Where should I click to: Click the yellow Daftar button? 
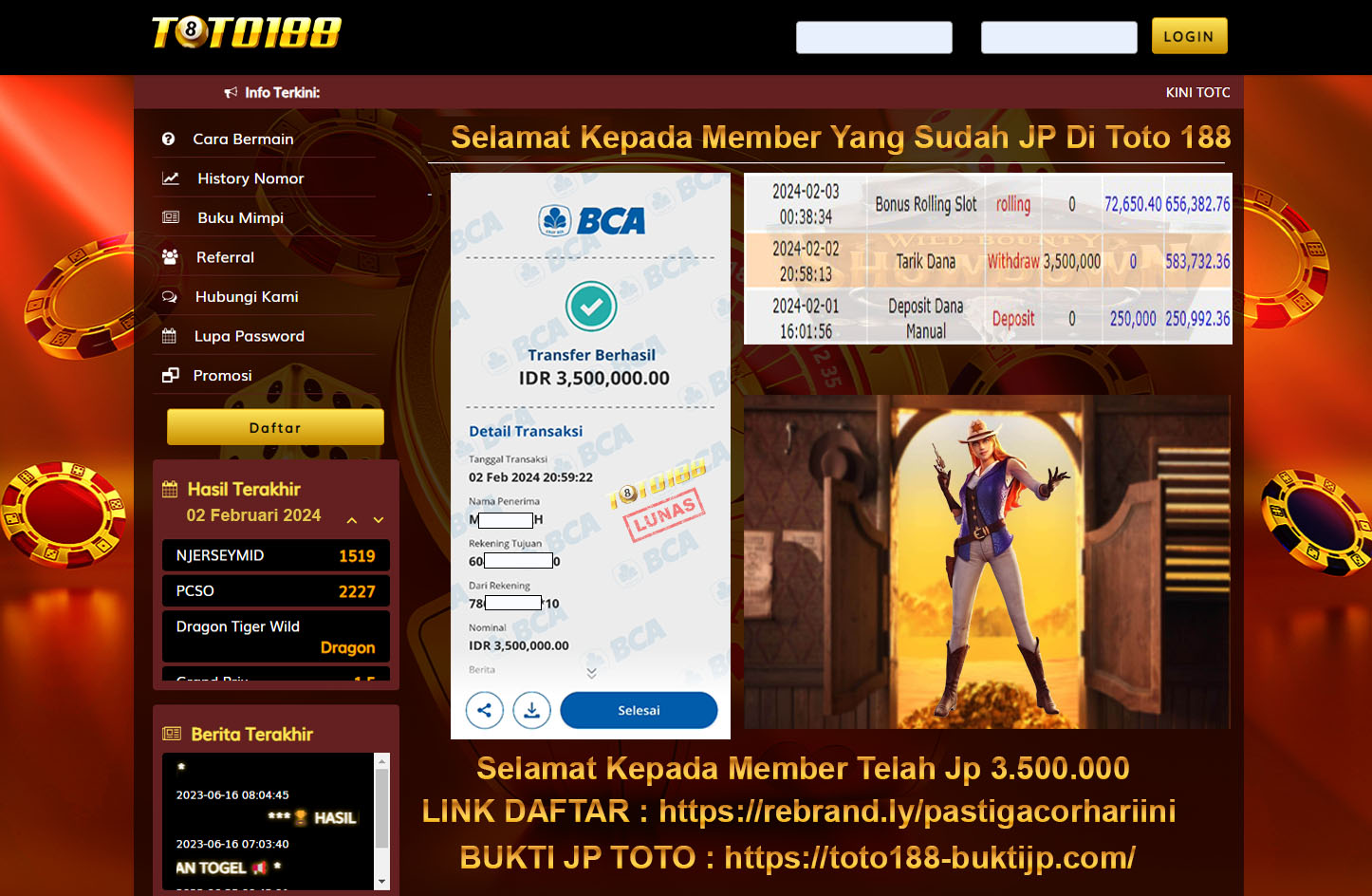[275, 427]
